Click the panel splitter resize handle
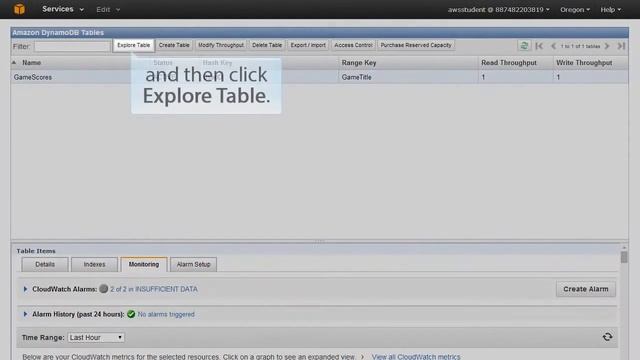The width and height of the screenshot is (640, 360). click(320, 241)
